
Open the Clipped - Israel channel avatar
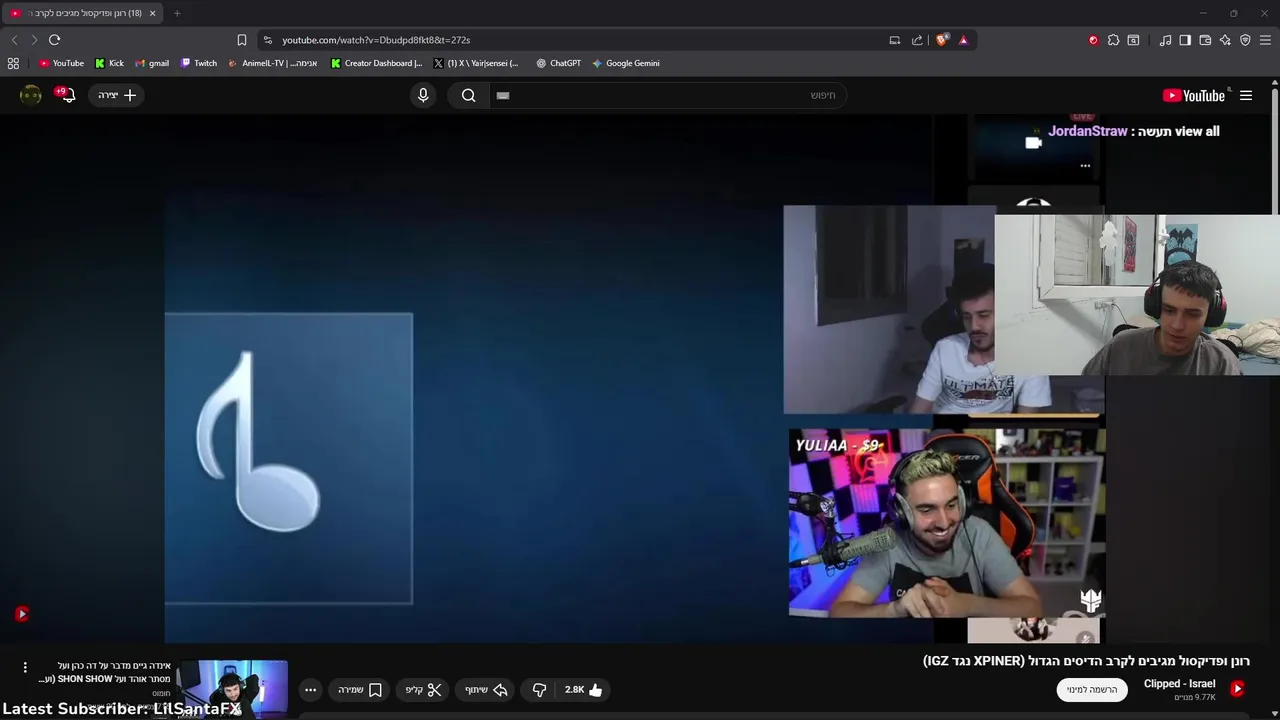(1237, 689)
